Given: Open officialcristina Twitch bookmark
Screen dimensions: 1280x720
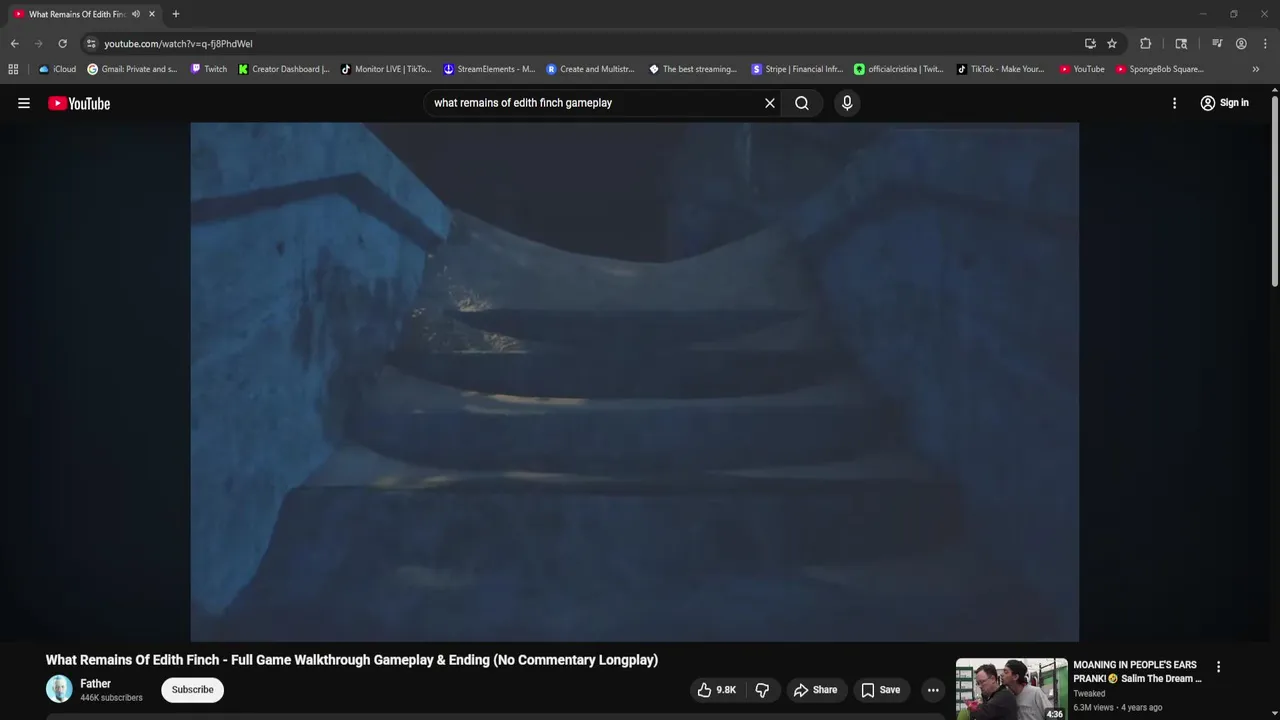Looking at the screenshot, I should (x=898, y=69).
